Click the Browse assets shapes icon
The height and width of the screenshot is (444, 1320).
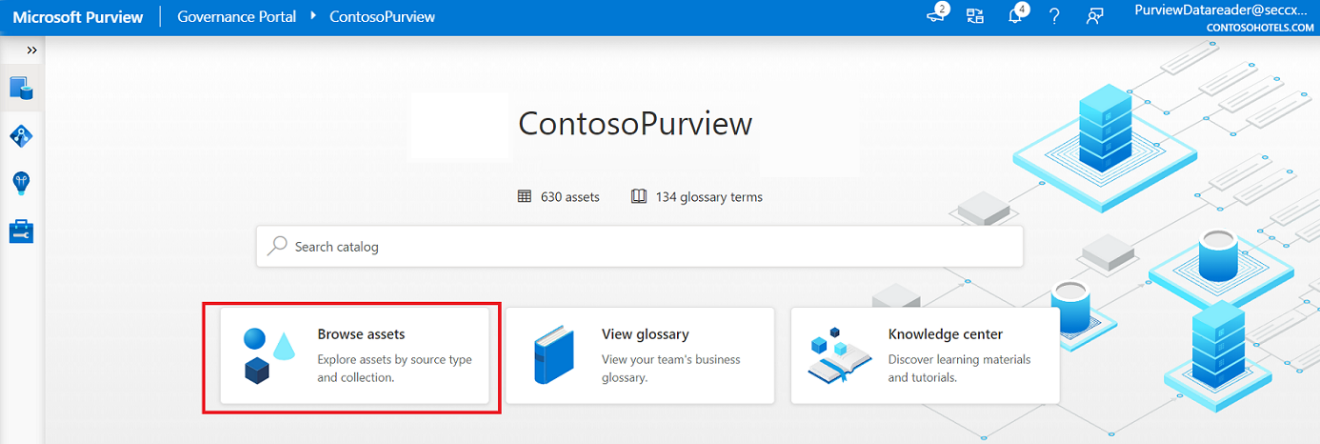(x=268, y=356)
